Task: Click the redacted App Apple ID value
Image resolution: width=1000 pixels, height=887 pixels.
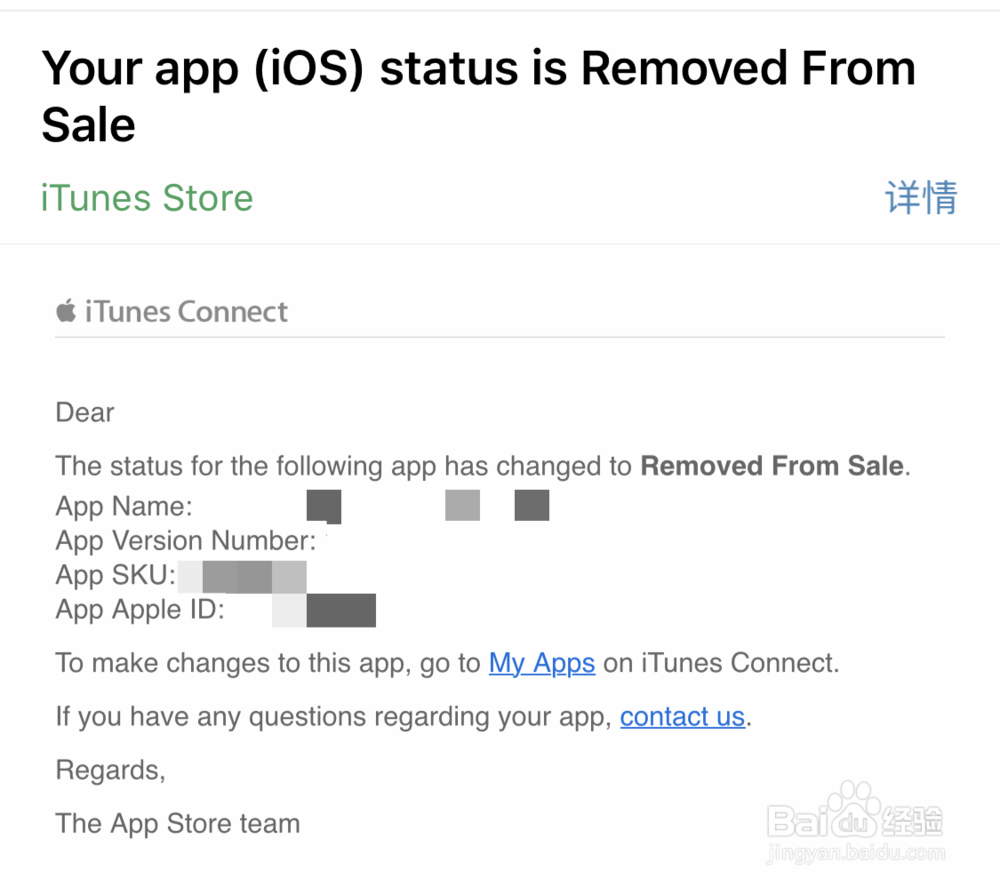Action: coord(324,610)
